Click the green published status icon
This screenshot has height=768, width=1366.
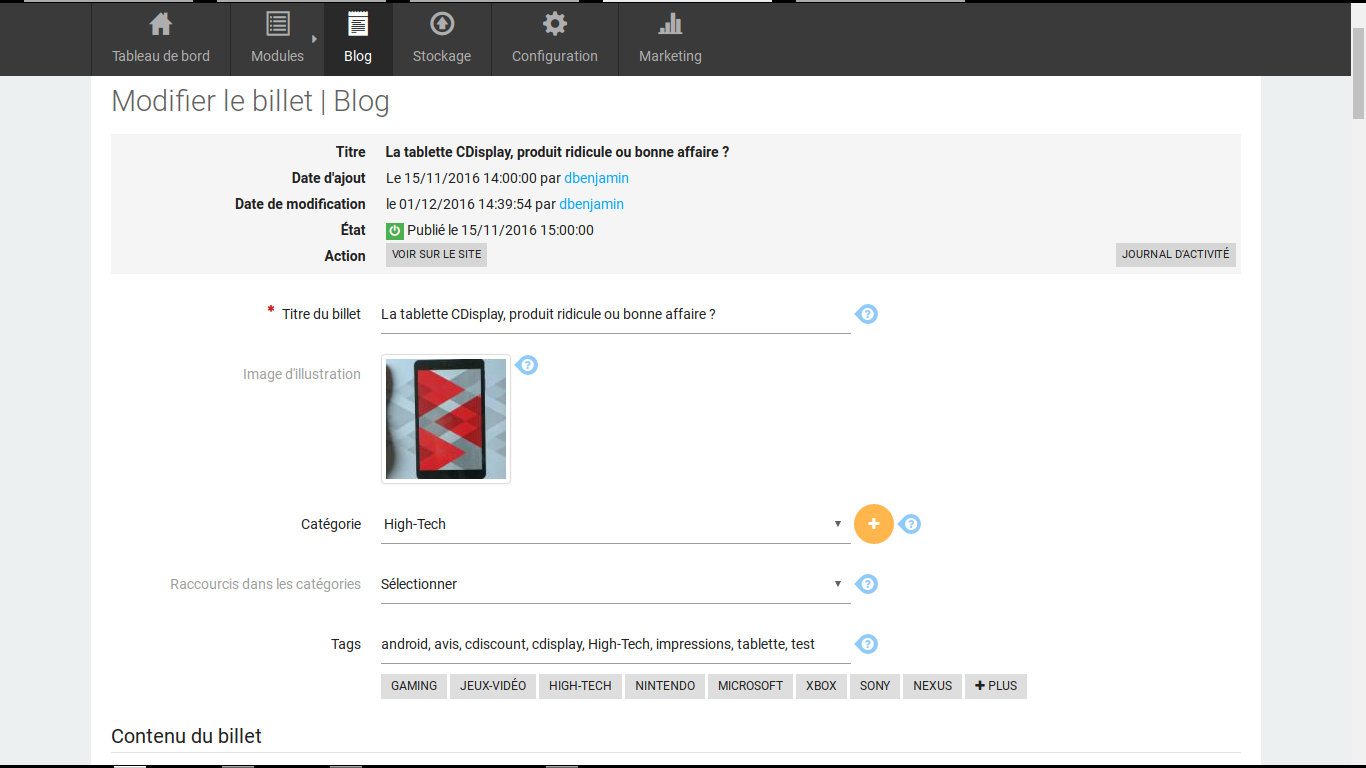(x=394, y=230)
